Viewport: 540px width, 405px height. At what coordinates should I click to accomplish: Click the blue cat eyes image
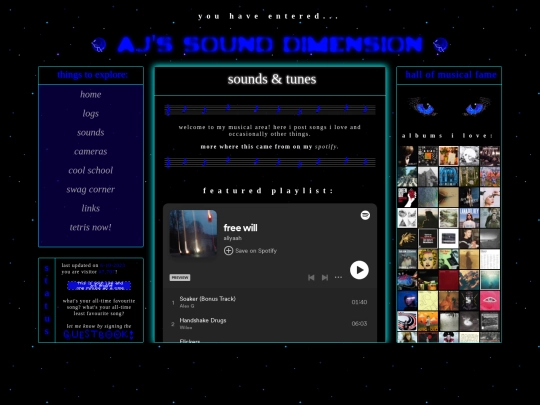pyautogui.click(x=449, y=107)
